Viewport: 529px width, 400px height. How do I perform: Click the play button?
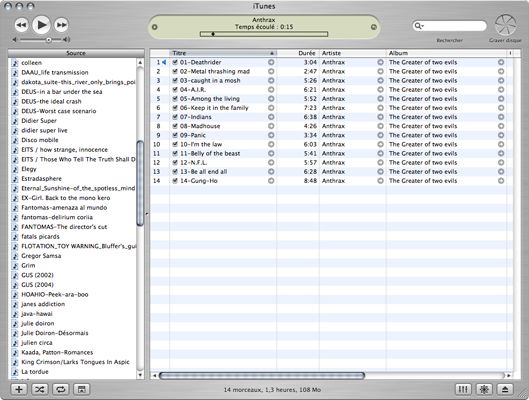(x=41, y=25)
